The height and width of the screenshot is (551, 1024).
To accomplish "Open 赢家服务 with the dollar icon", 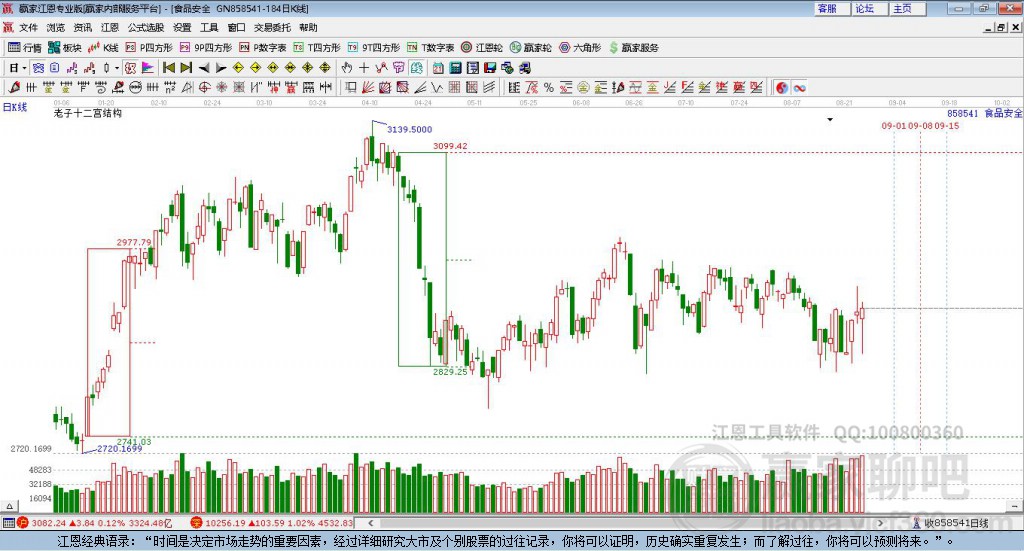I will coord(633,48).
